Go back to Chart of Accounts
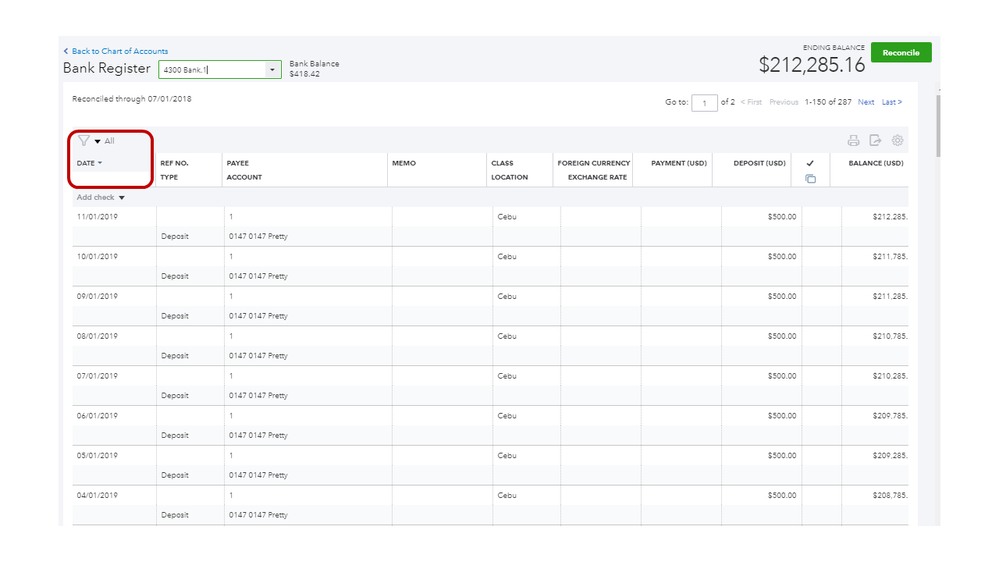The image size is (999, 562). (x=119, y=51)
